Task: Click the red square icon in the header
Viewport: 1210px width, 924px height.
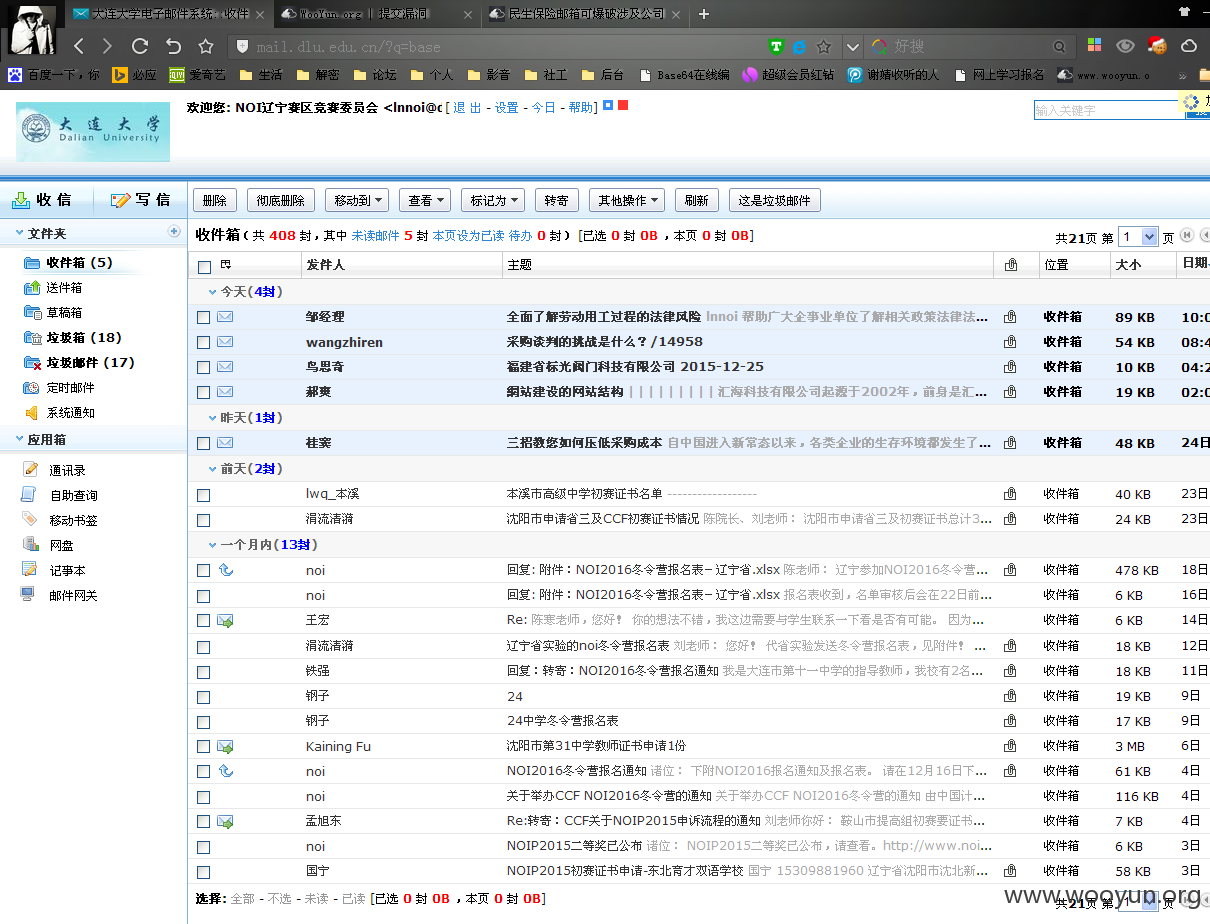Action: click(x=623, y=105)
